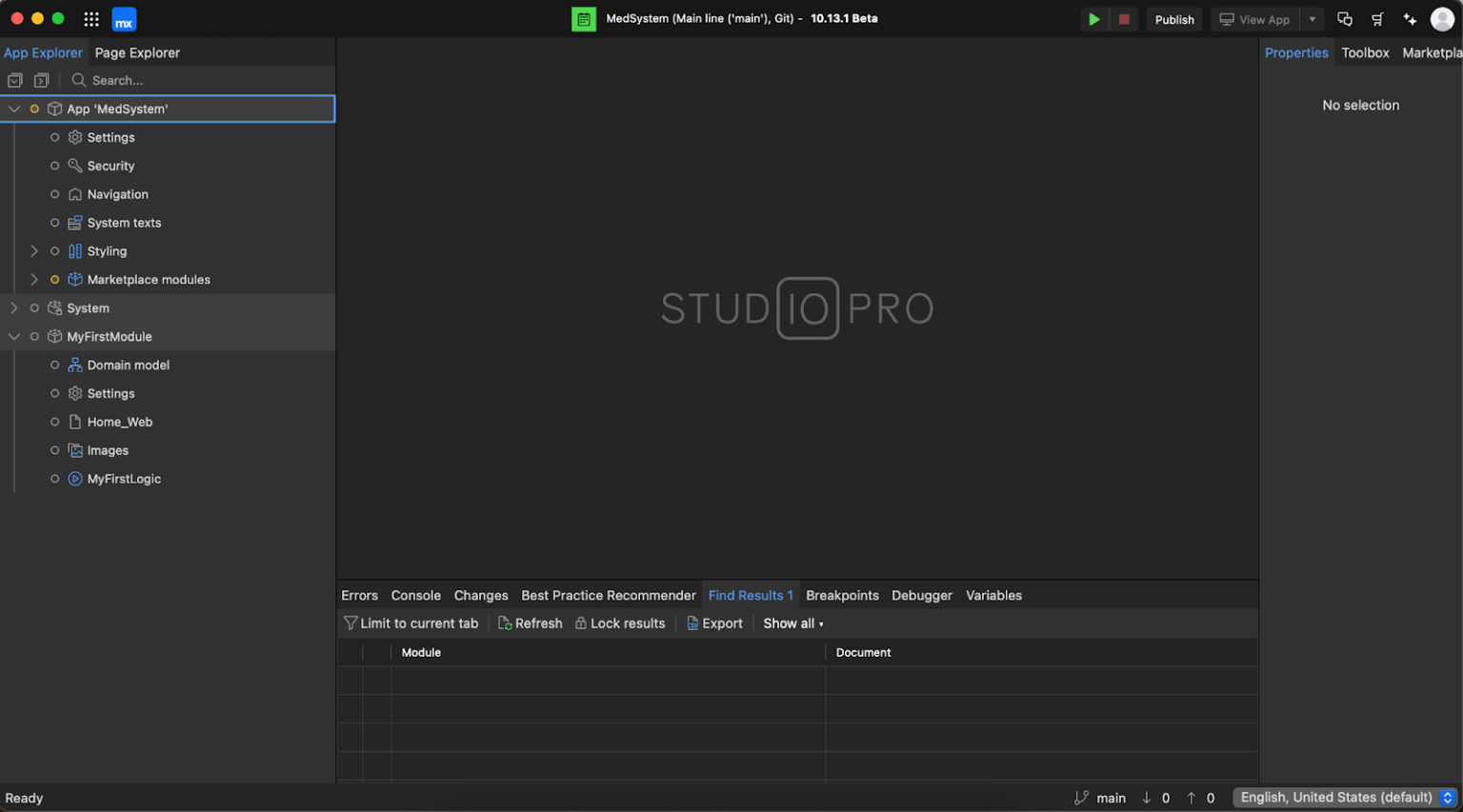Click the feedback chat icon in the toolbar
This screenshot has width=1463, height=812.
1344,18
